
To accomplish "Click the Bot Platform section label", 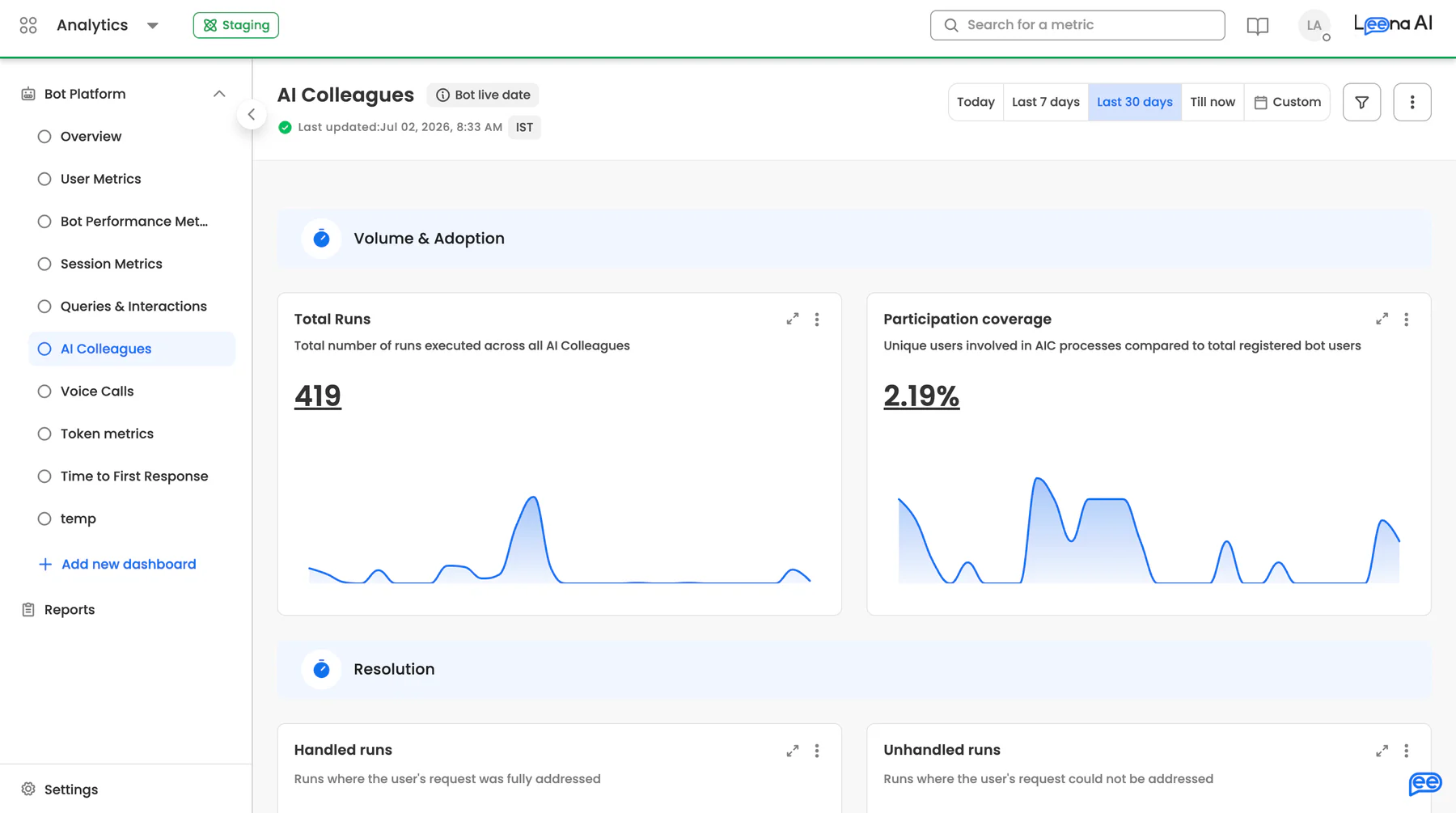I will click(85, 94).
